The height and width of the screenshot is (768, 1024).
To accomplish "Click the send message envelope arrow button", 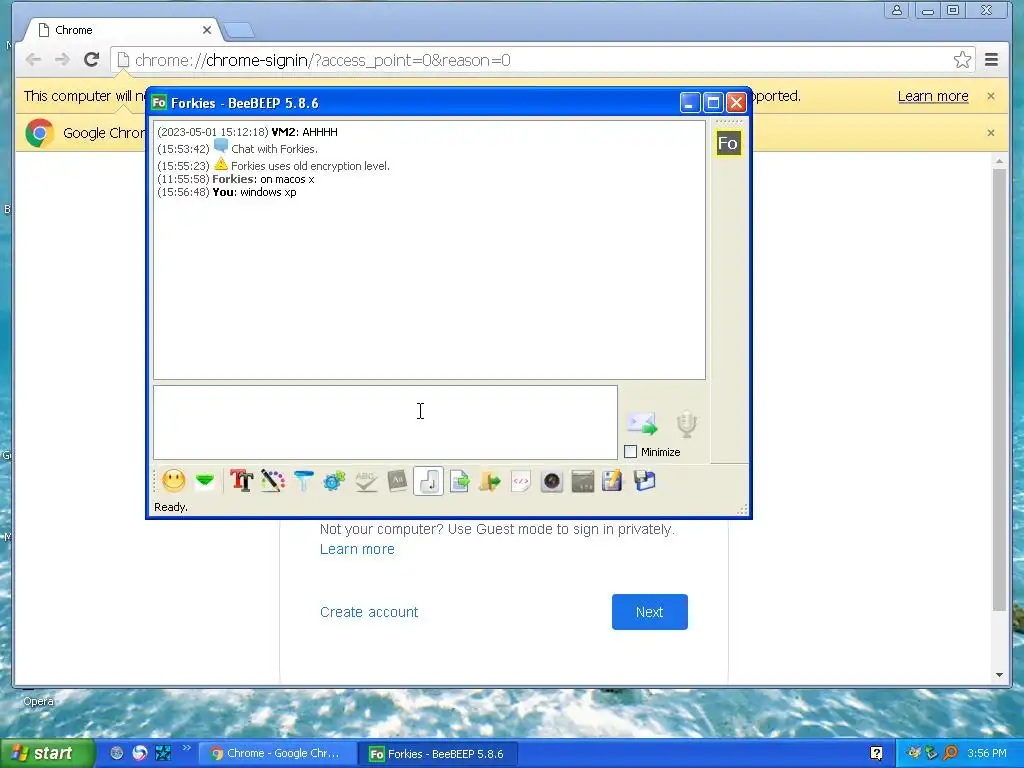I will click(642, 424).
